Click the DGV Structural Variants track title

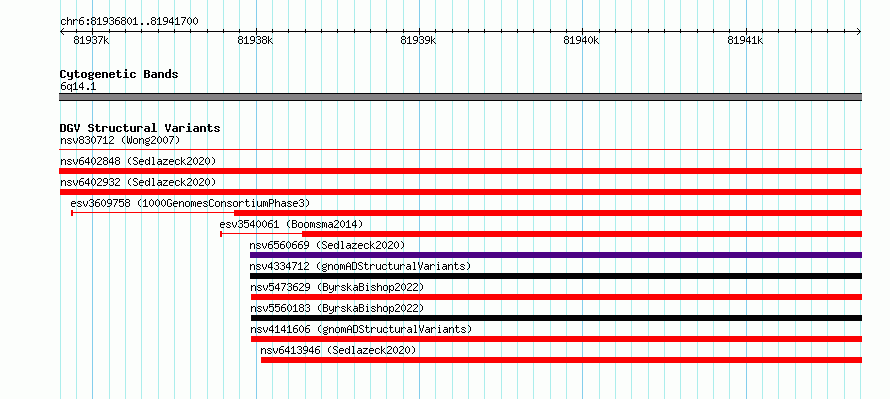click(140, 128)
